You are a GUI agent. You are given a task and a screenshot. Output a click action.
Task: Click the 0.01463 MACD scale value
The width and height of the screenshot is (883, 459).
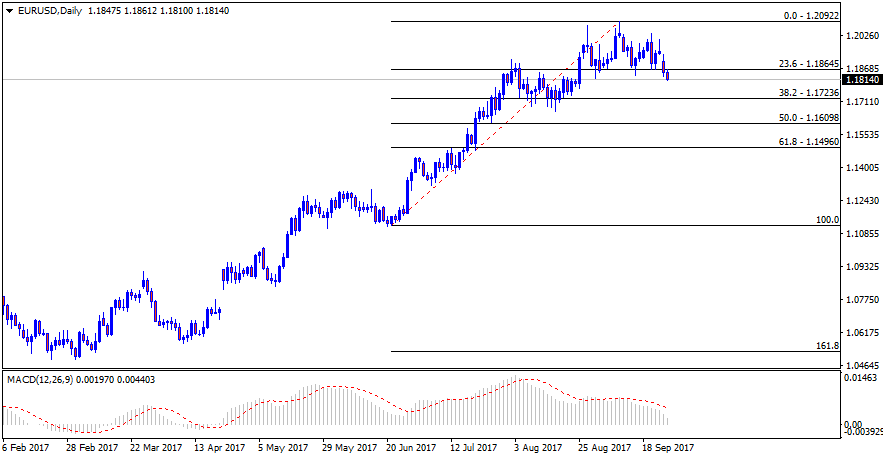click(861, 380)
